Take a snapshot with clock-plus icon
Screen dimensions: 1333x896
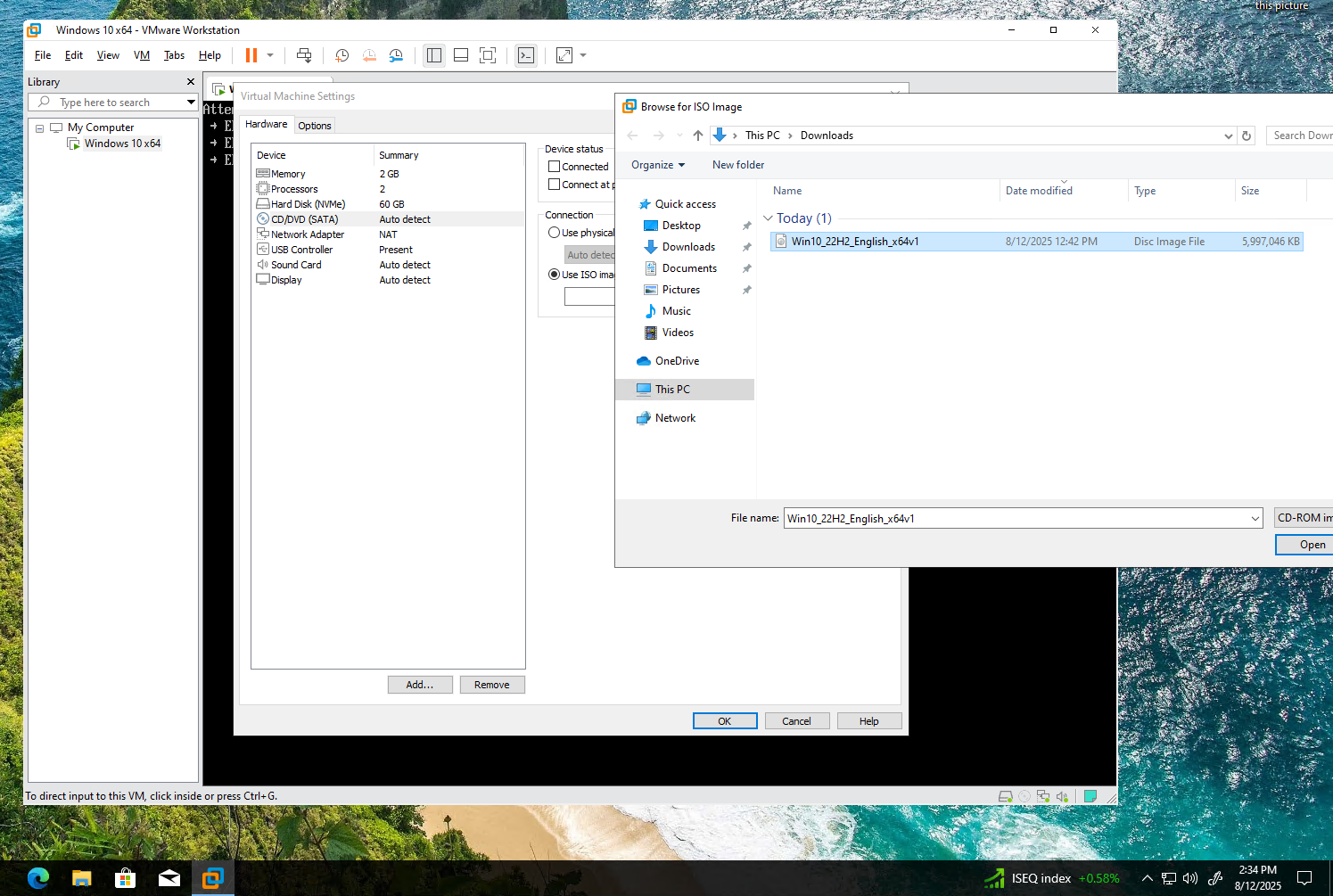[341, 55]
